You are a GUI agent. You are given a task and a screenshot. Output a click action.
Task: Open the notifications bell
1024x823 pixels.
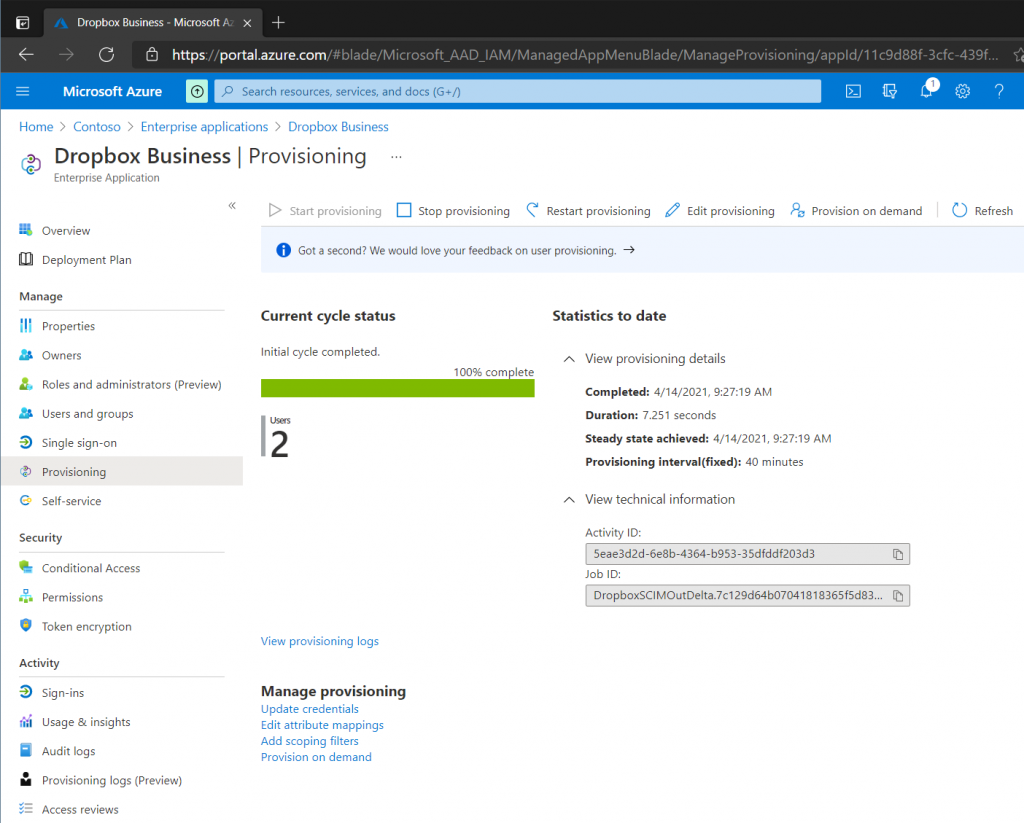[927, 90]
